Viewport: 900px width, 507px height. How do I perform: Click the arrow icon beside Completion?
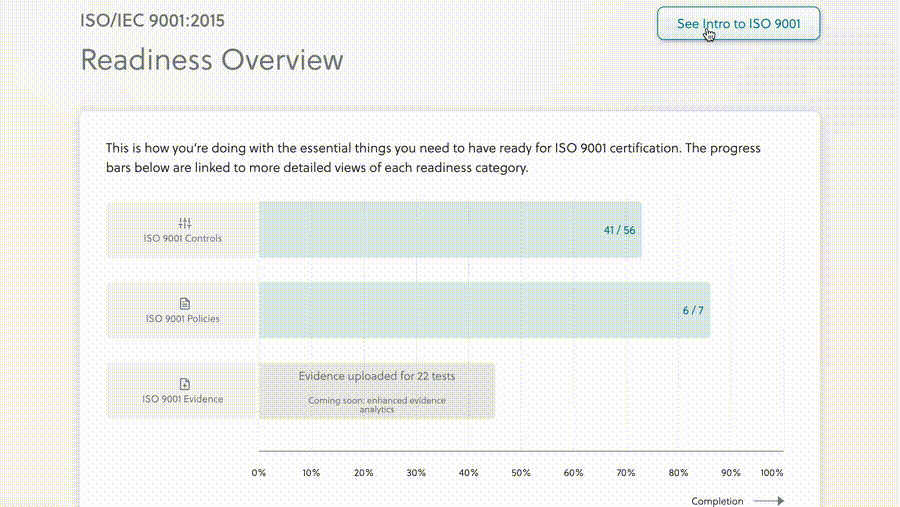(768, 501)
